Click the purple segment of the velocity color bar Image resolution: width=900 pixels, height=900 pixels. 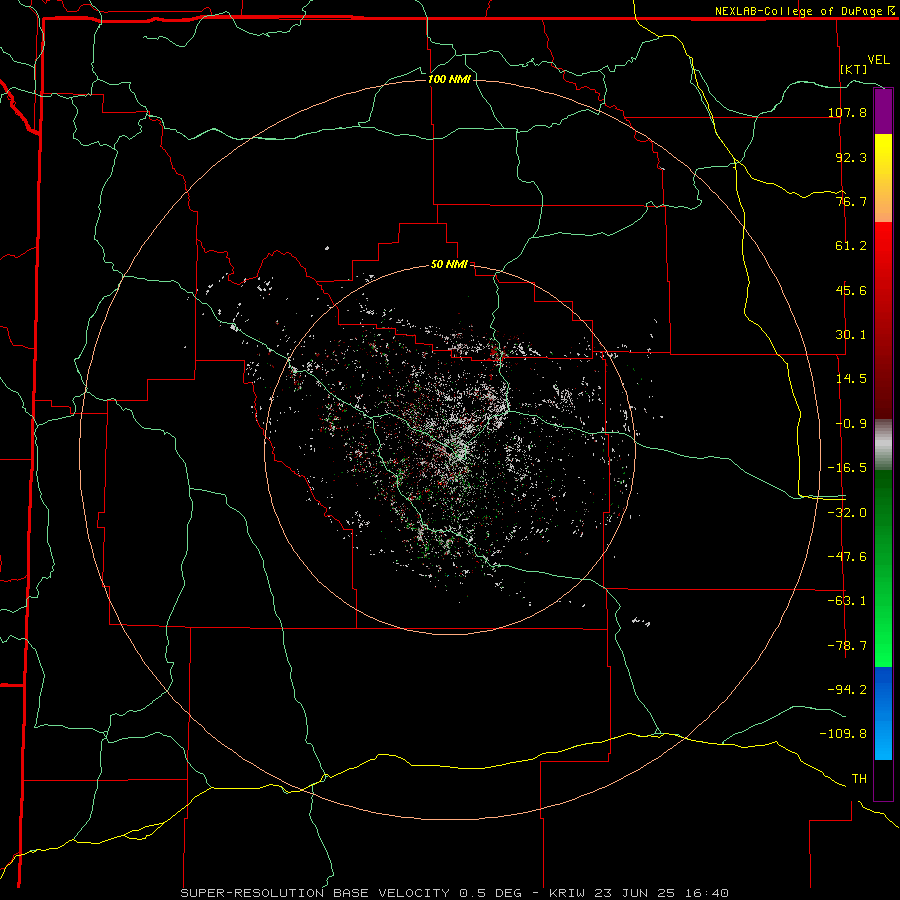(883, 111)
